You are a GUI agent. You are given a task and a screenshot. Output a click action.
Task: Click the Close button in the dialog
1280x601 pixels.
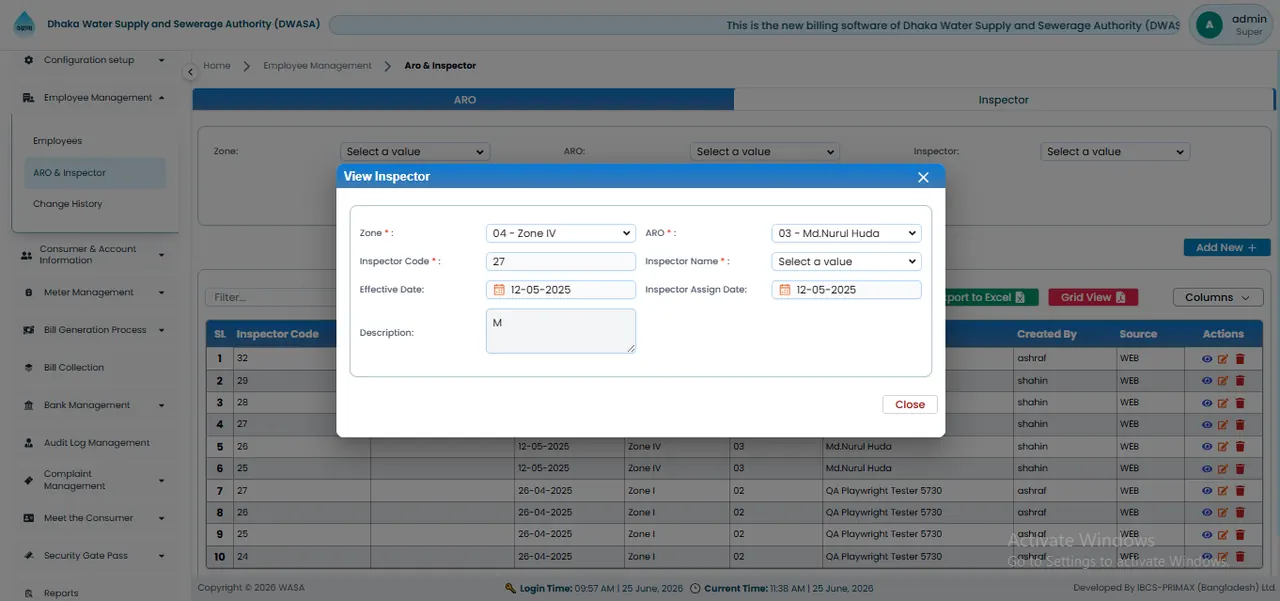point(910,405)
